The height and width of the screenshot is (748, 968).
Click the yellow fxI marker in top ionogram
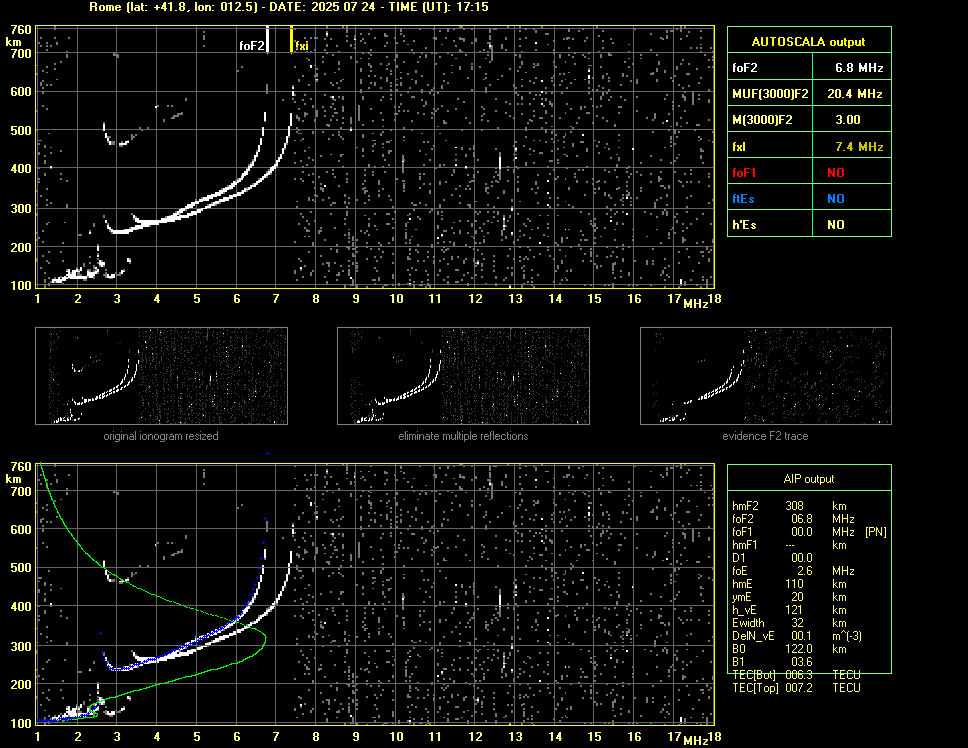(291, 39)
